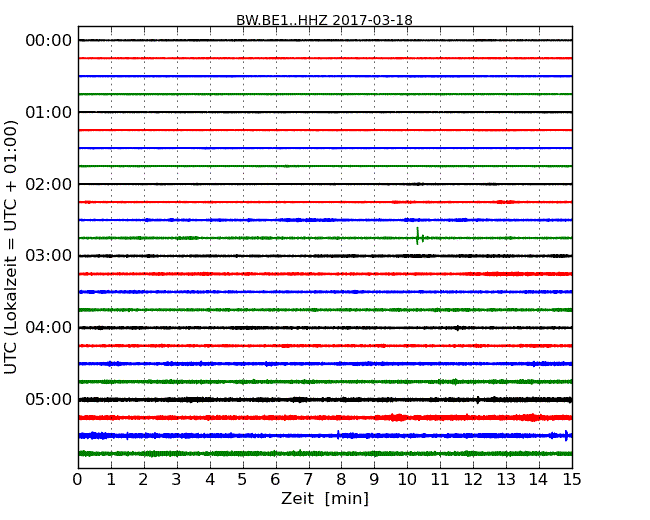Click the 04:00 time label
Viewport: 650px width, 520px height.
(49, 328)
